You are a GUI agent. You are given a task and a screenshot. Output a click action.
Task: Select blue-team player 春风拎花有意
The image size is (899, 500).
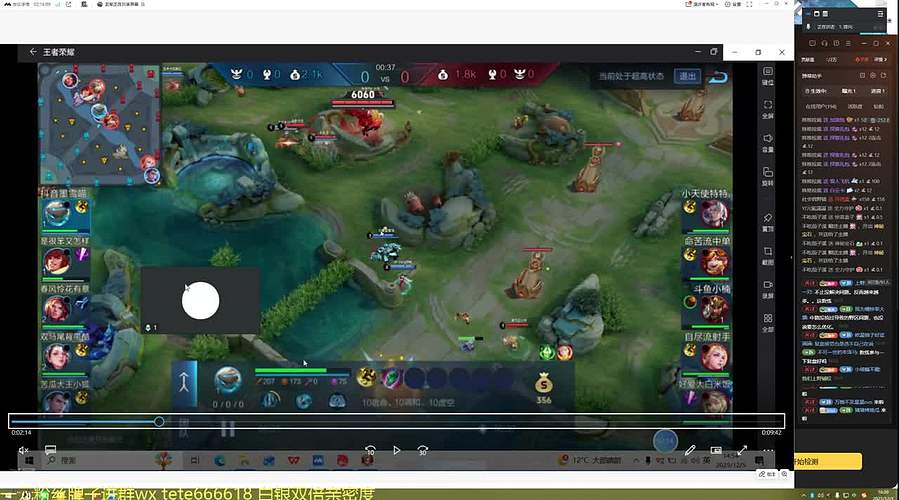57,309
